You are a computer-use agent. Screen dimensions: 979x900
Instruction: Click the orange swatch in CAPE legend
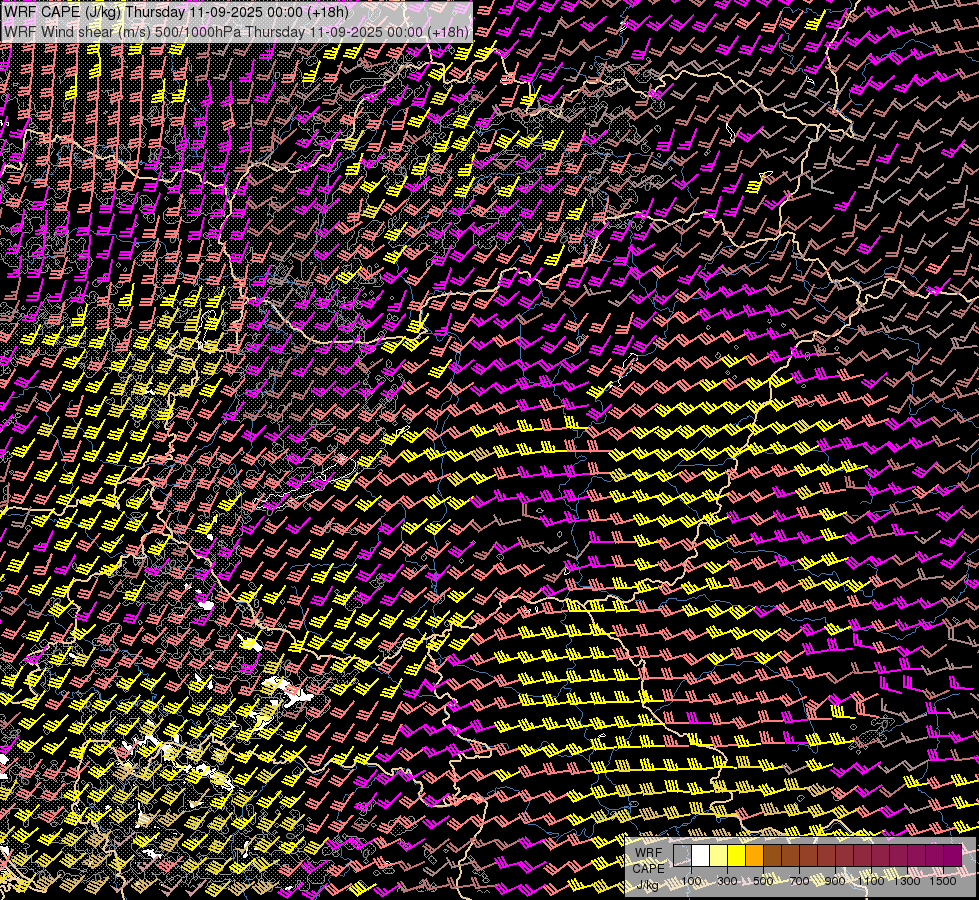click(x=754, y=856)
